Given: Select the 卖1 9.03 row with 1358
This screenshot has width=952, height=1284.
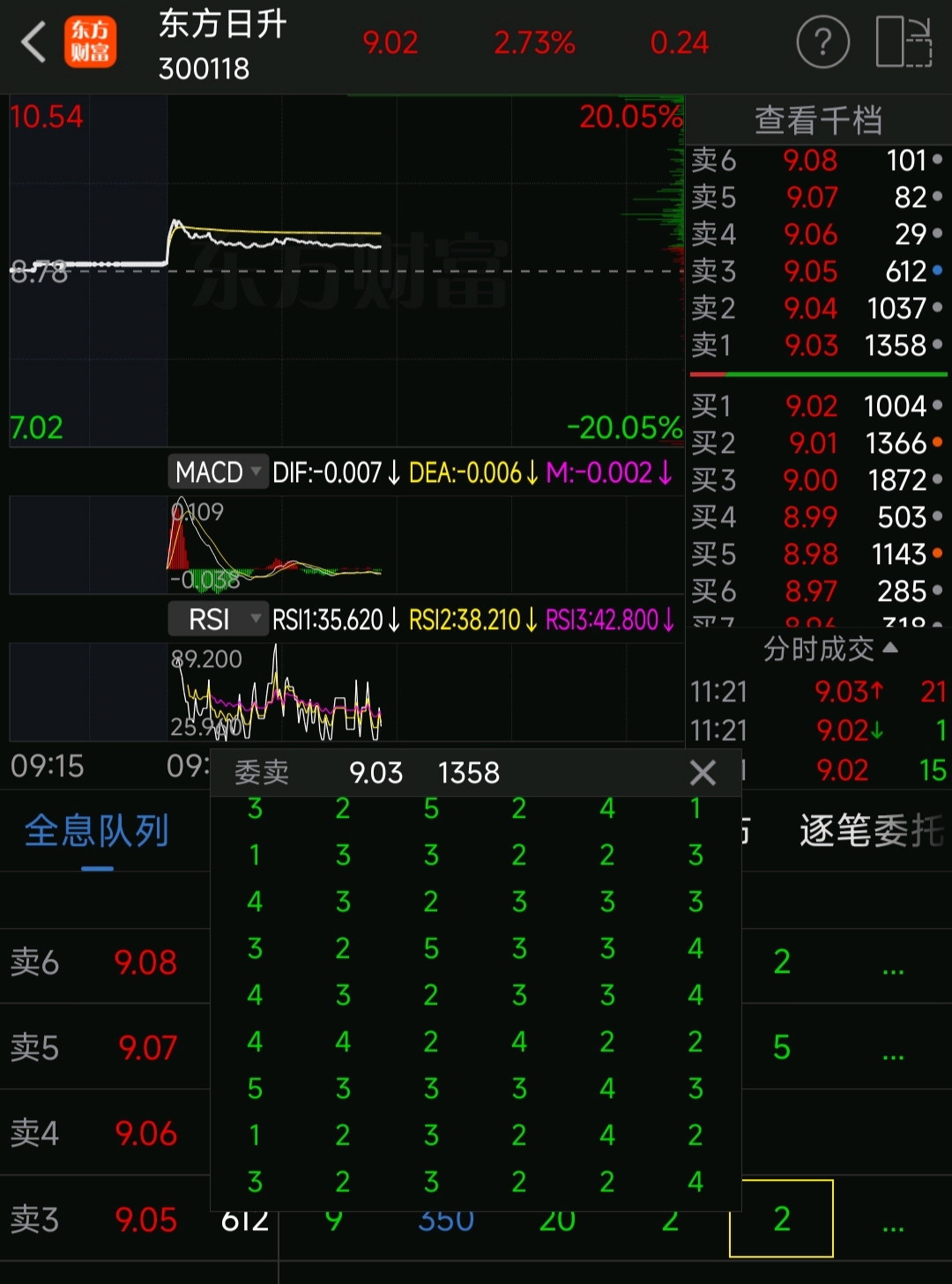Looking at the screenshot, I should coord(818,345).
